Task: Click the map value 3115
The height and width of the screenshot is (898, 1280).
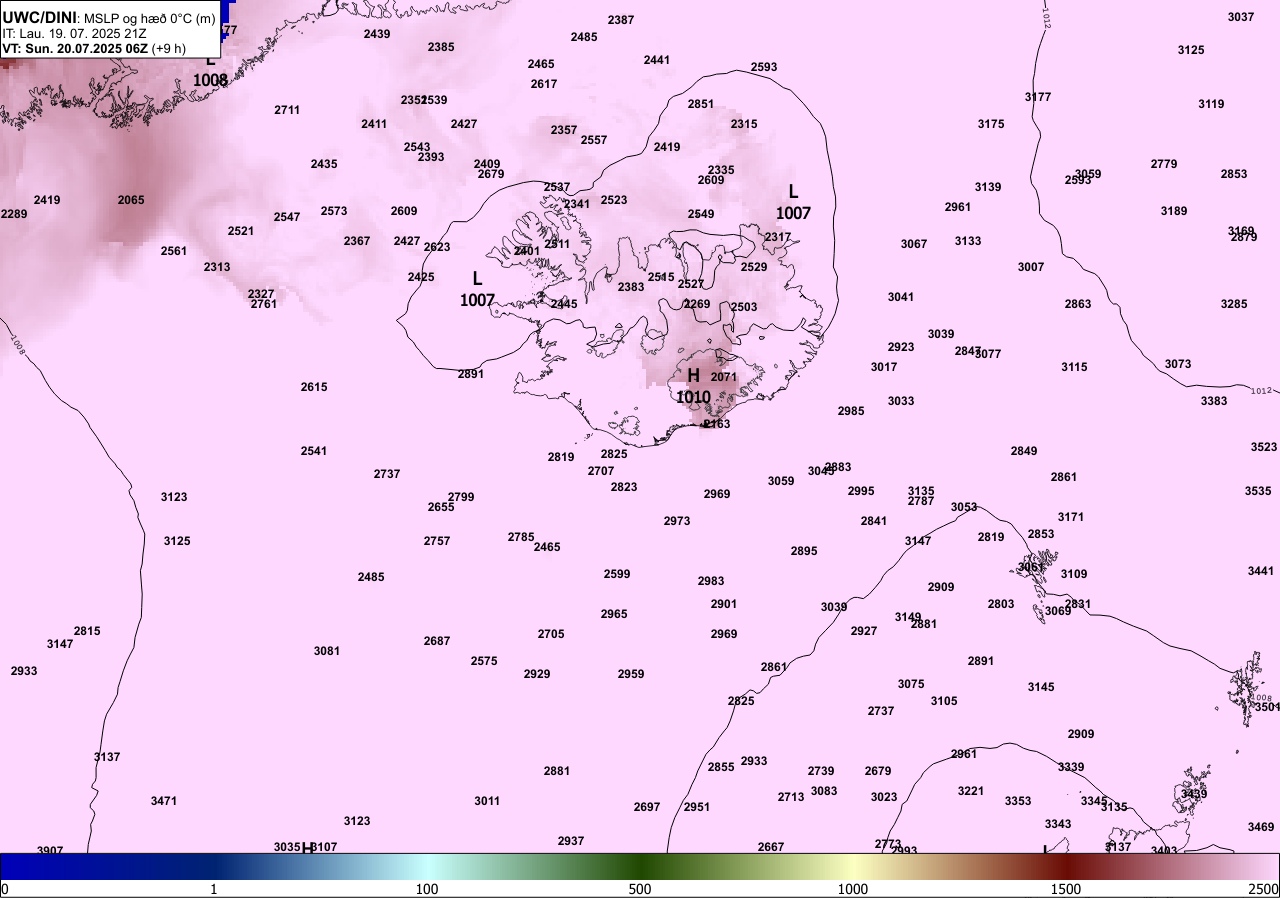Action: [1074, 367]
